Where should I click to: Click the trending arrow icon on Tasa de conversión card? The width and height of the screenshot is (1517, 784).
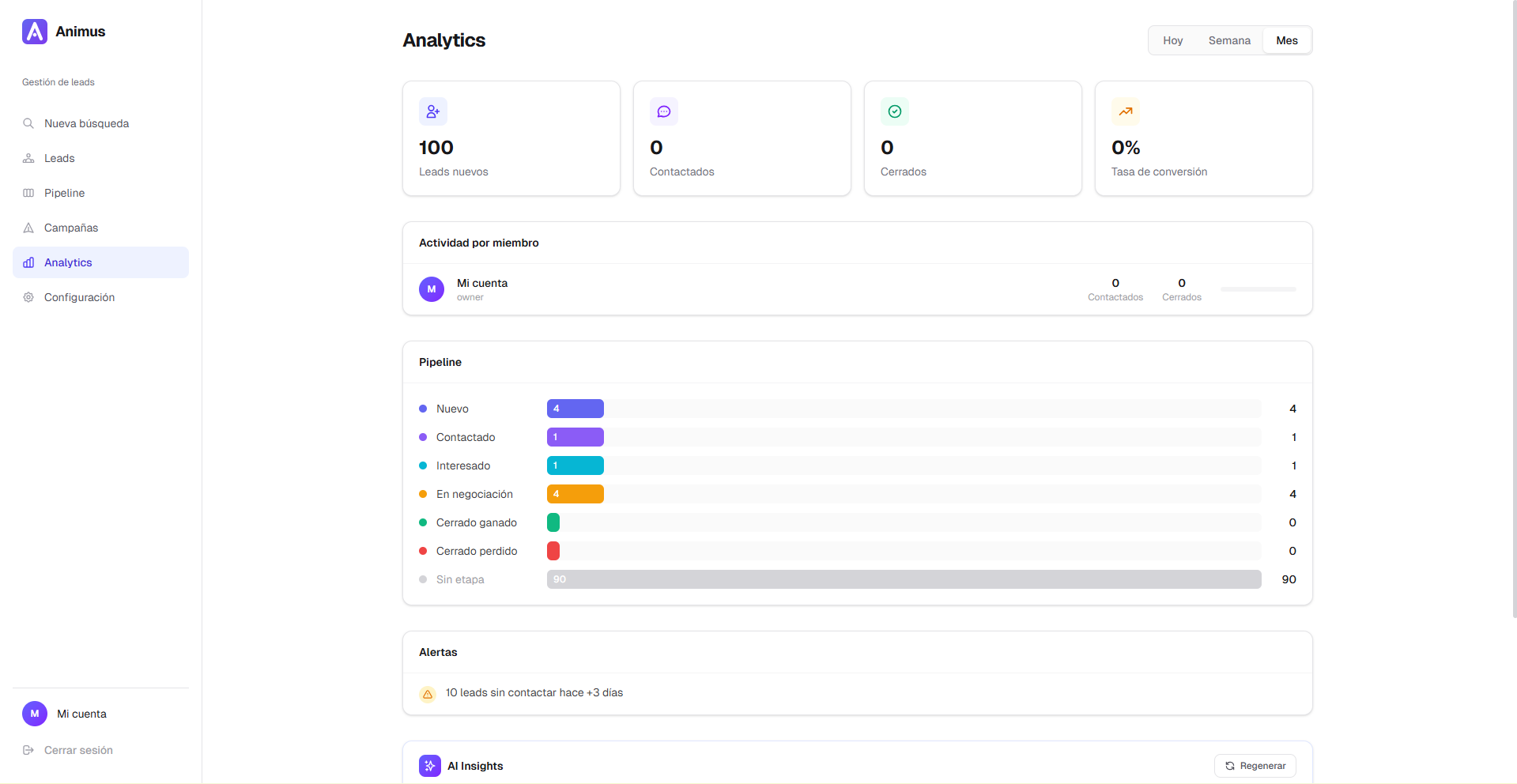[x=1125, y=111]
